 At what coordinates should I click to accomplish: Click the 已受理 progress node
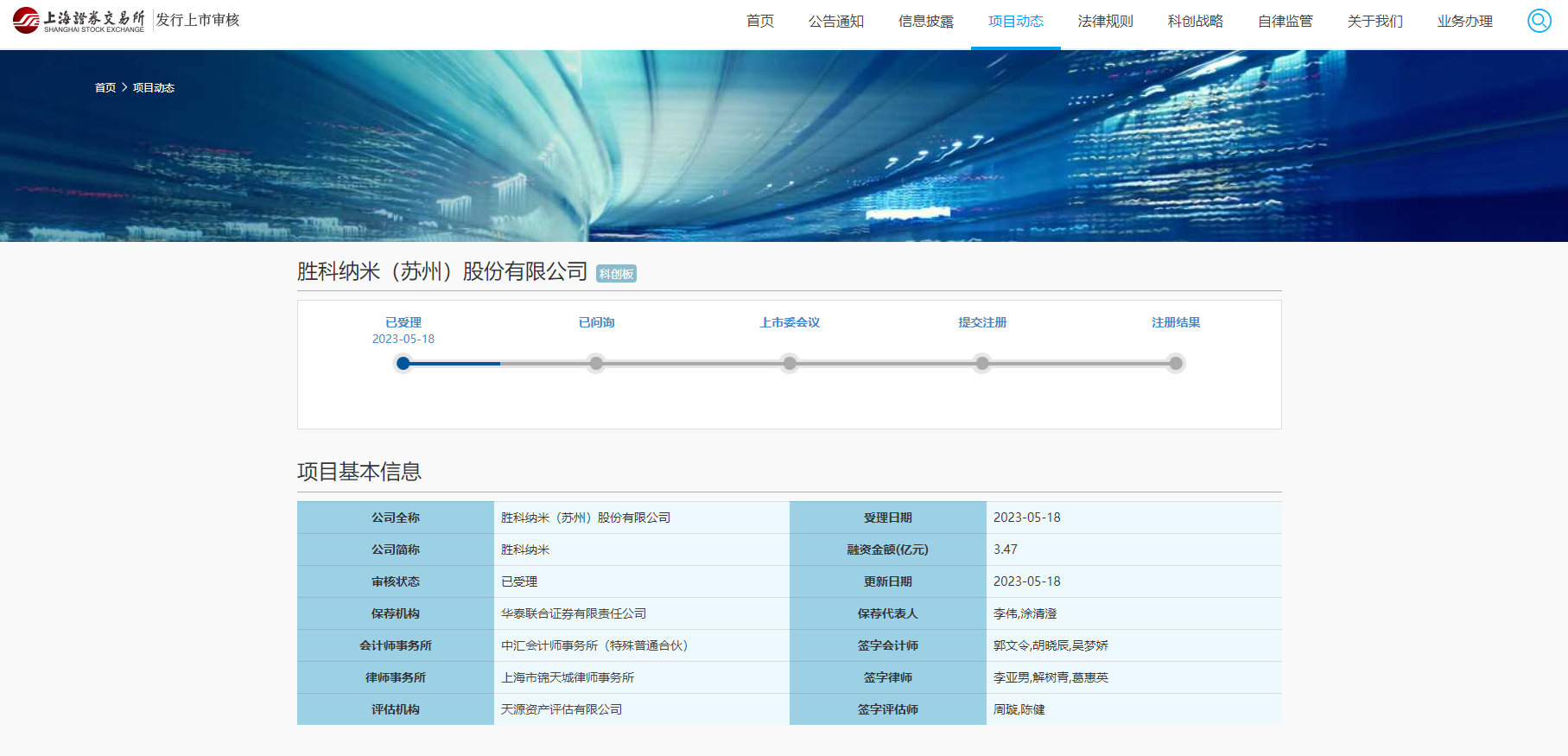click(403, 364)
